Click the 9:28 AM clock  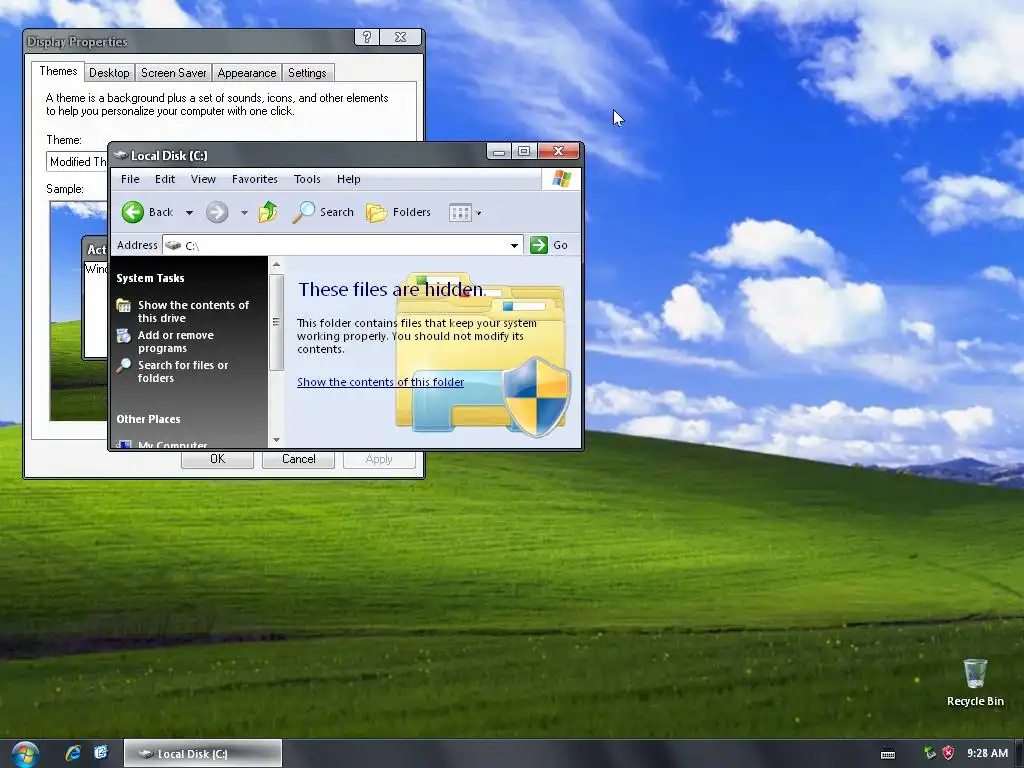(x=987, y=753)
